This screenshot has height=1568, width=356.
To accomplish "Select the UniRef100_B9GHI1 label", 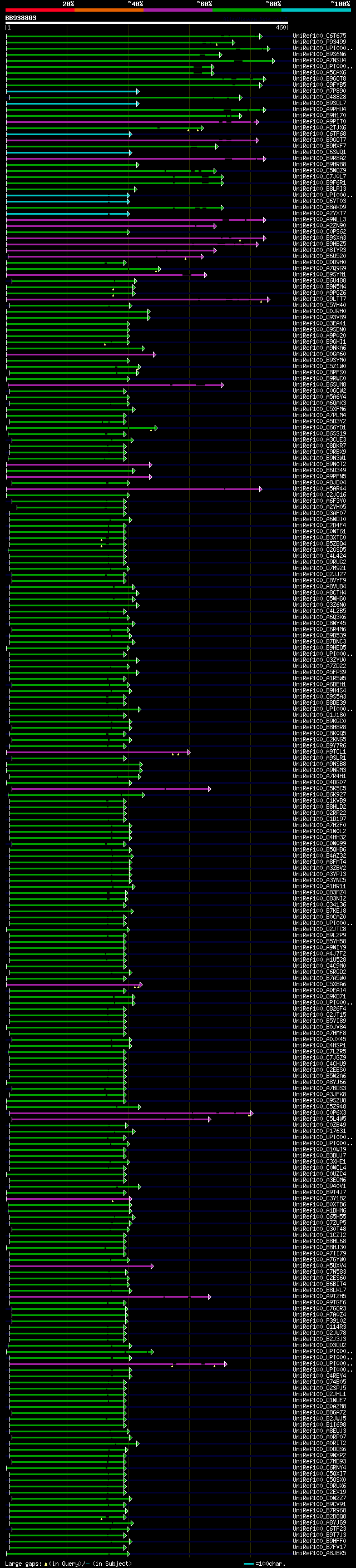I will click(319, 342).
